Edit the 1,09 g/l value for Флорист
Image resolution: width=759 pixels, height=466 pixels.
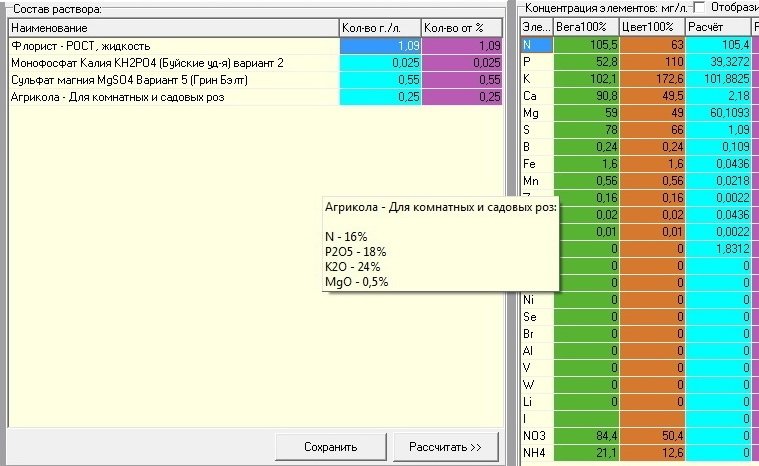tap(380, 46)
